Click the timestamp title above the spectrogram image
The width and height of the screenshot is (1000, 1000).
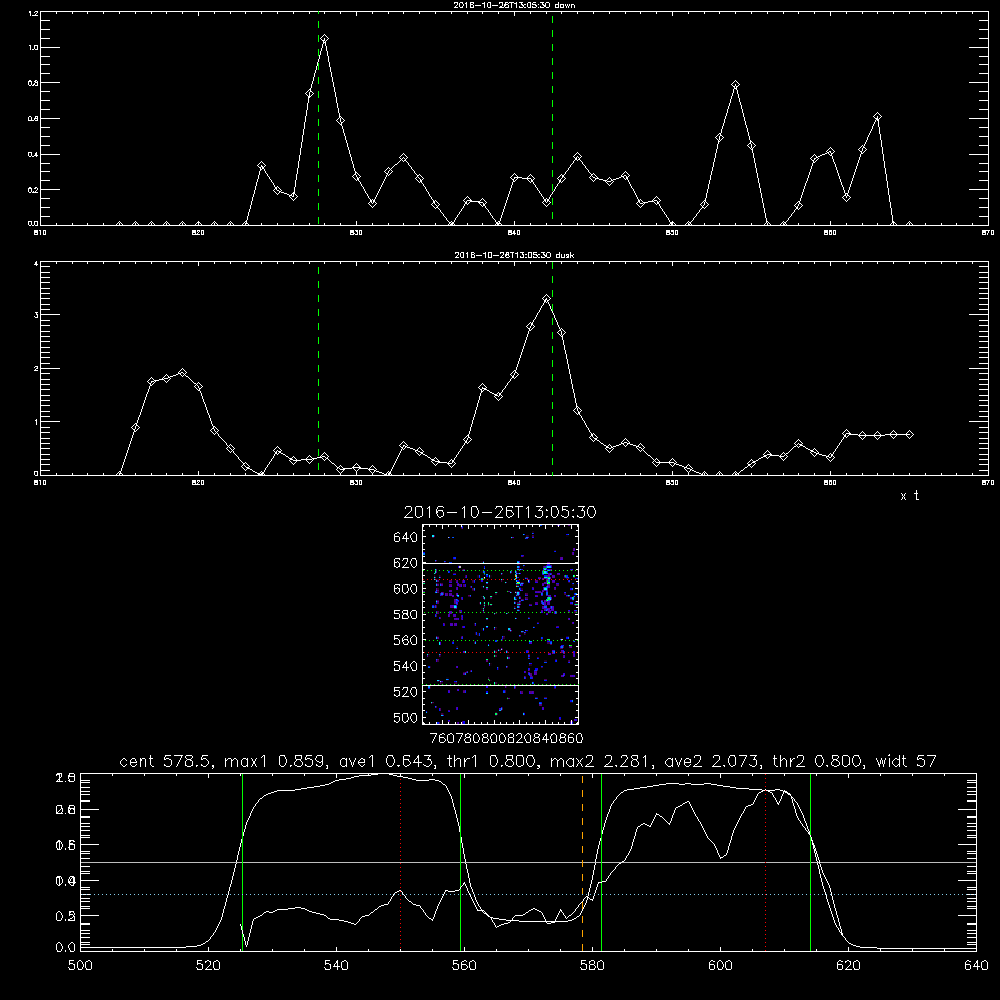(500, 512)
